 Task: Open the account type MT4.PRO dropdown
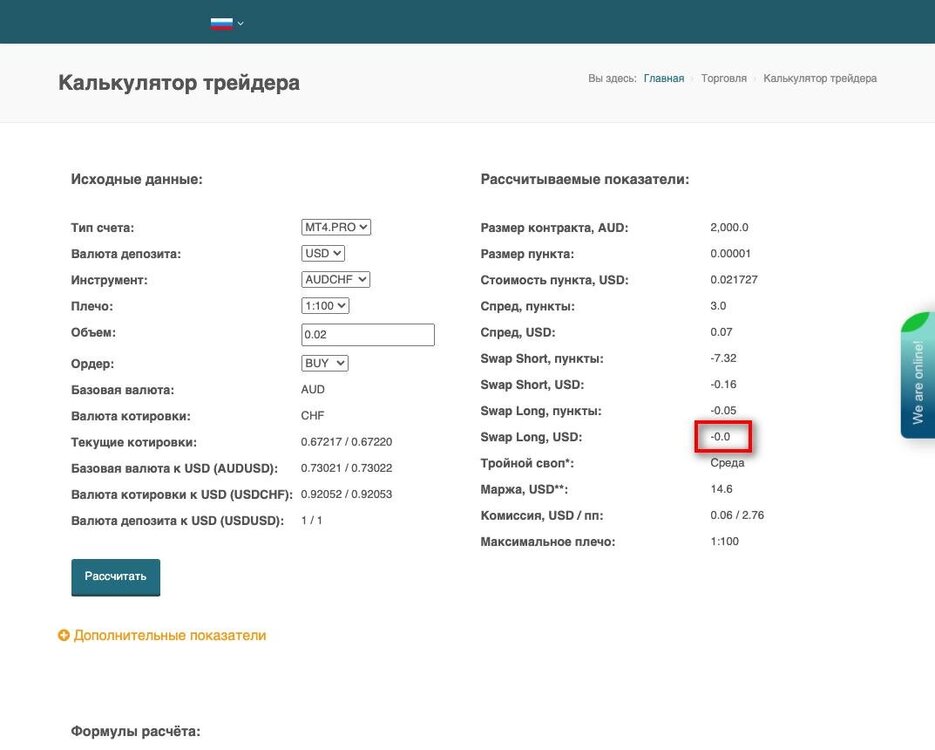pos(336,227)
